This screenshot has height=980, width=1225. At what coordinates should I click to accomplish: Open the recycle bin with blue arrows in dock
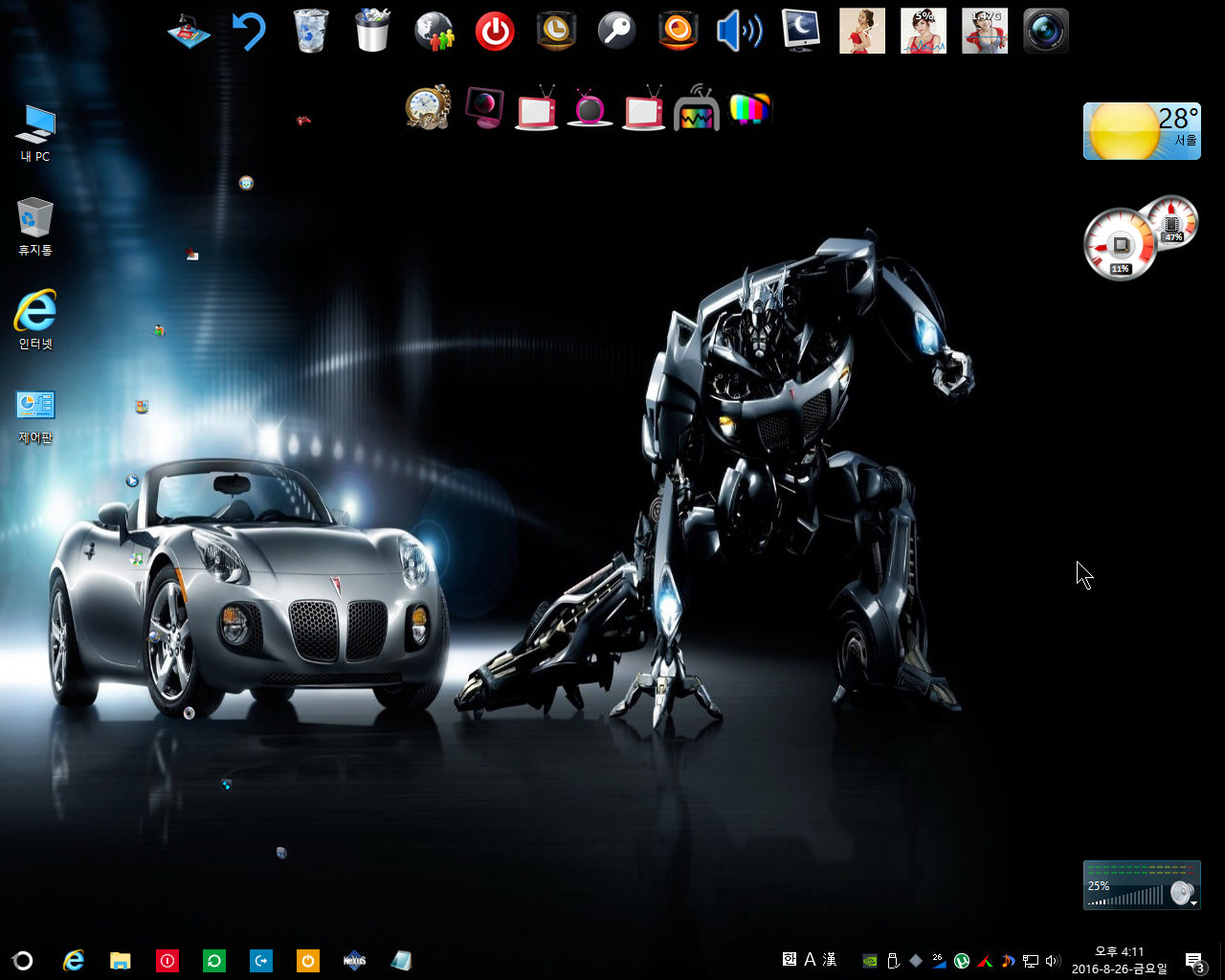310,31
